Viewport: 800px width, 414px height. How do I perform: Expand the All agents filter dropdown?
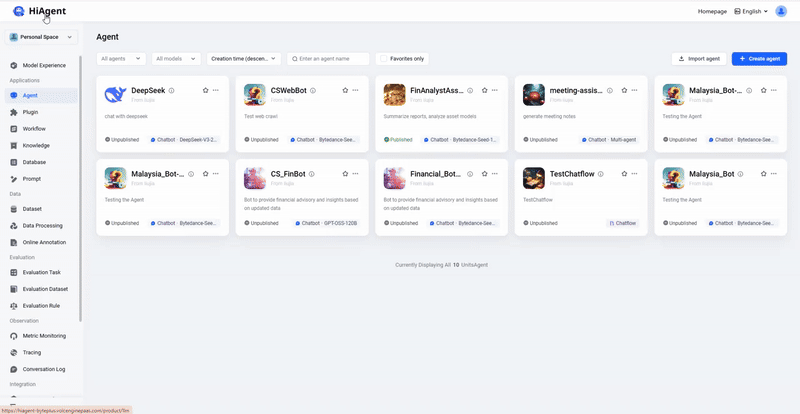point(121,59)
